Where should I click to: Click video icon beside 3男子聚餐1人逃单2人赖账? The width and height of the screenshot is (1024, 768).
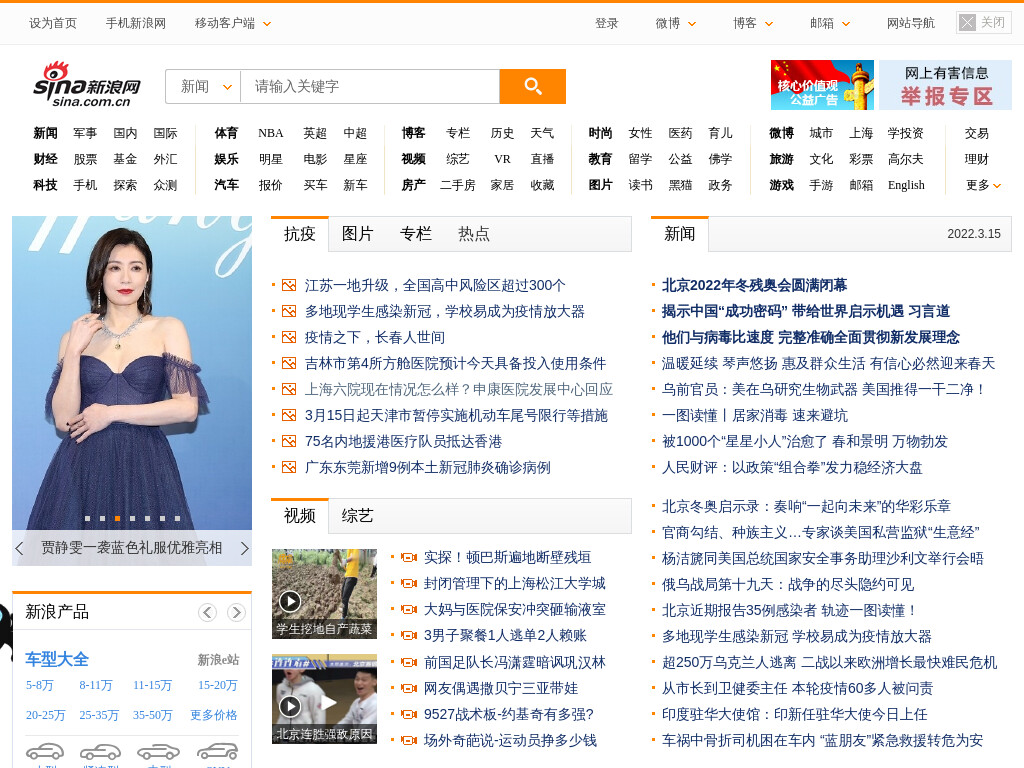click(x=409, y=635)
